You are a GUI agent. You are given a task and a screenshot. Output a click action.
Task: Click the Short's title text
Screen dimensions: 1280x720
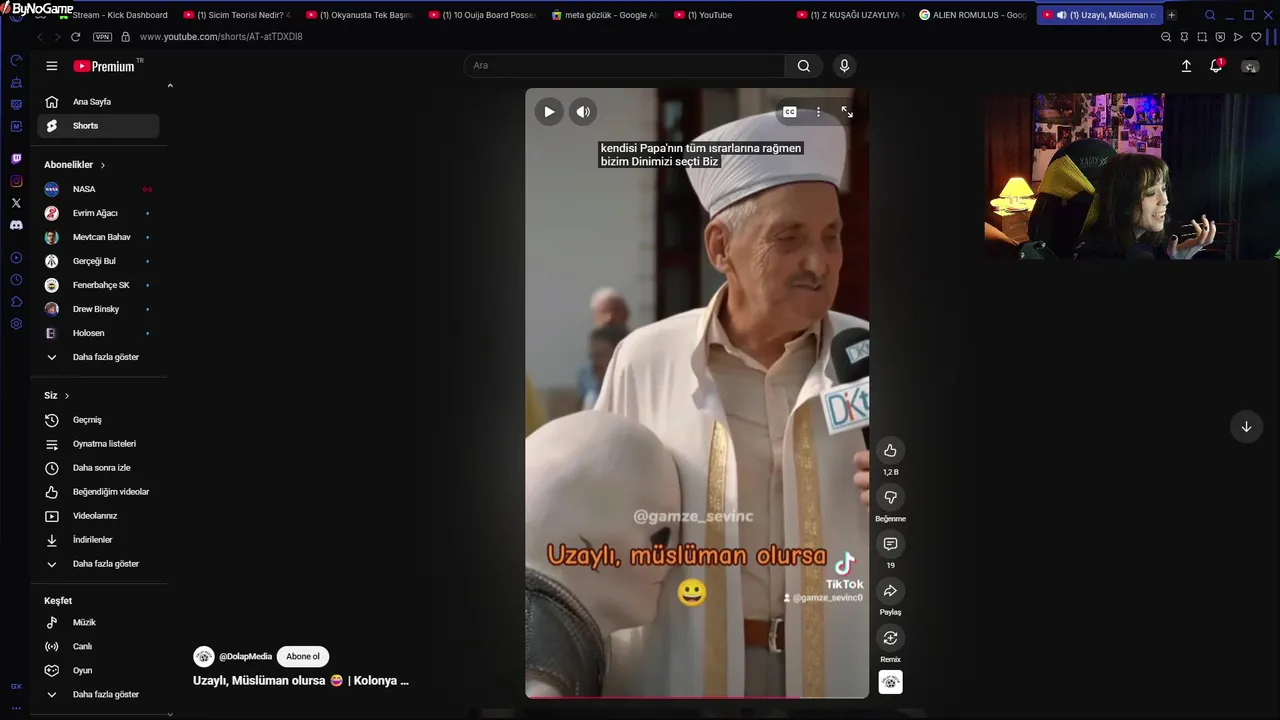[301, 681]
